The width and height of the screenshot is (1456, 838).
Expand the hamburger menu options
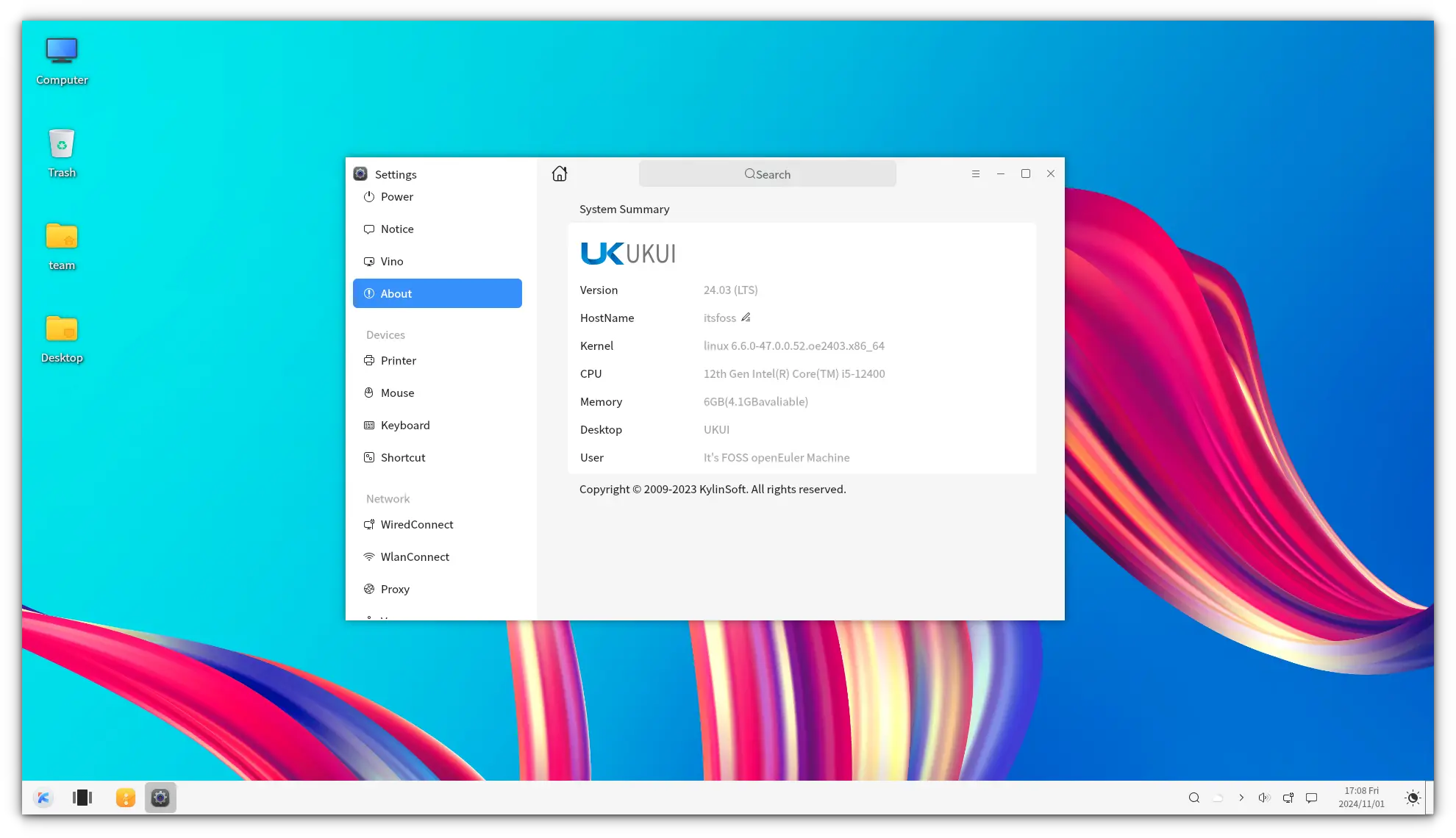point(976,173)
